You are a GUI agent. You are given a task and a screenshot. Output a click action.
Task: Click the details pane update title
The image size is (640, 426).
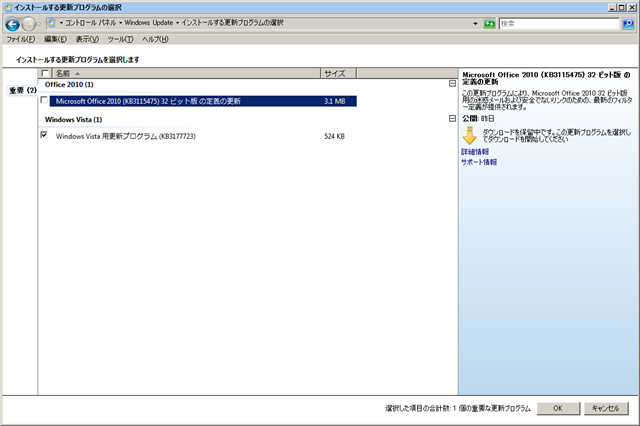[x=546, y=78]
